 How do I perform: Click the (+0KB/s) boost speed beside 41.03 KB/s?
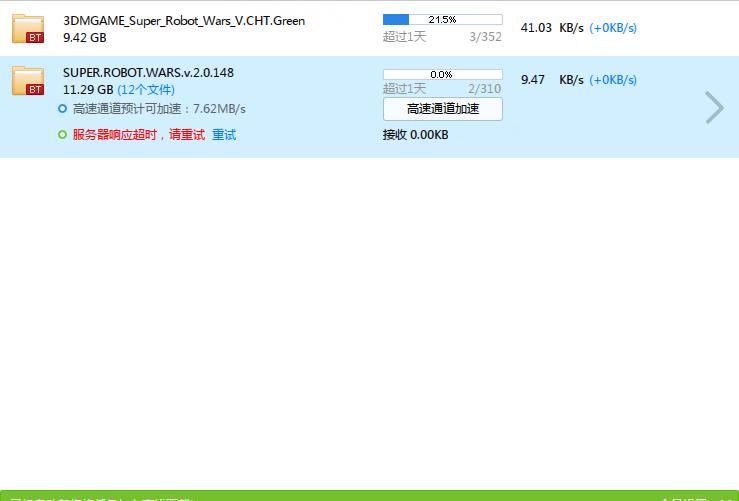(x=613, y=28)
